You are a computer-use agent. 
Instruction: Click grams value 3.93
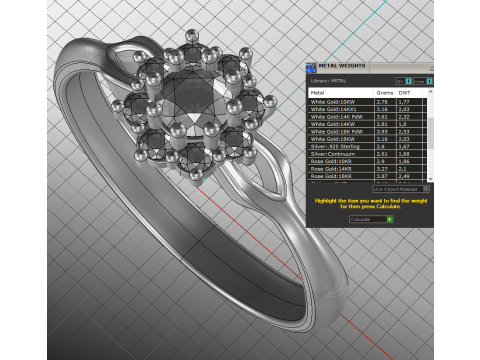(x=382, y=132)
